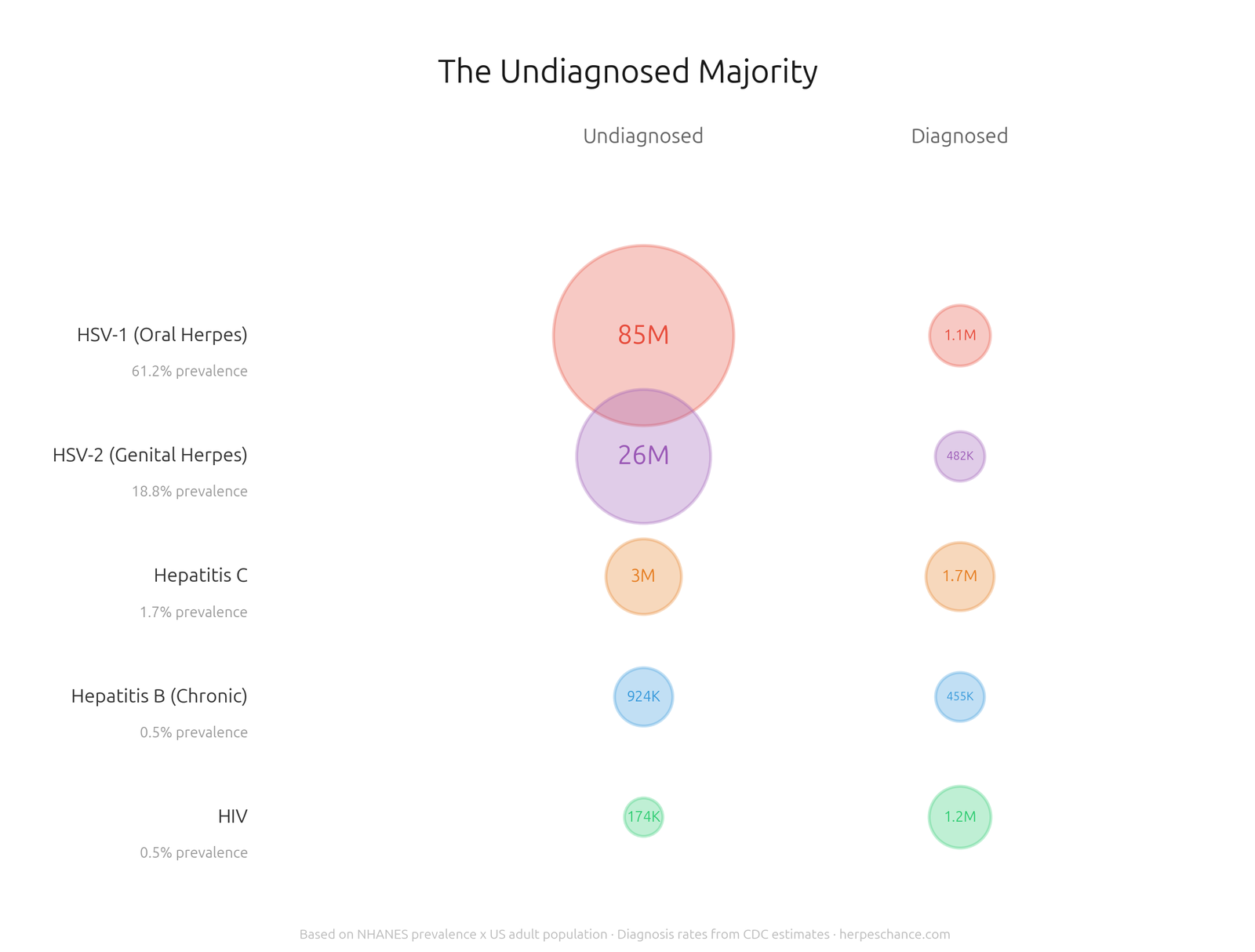Click the 1.7M Hepatitis C diagnosed bubble
Screen dimensions: 1255x952
[959, 576]
